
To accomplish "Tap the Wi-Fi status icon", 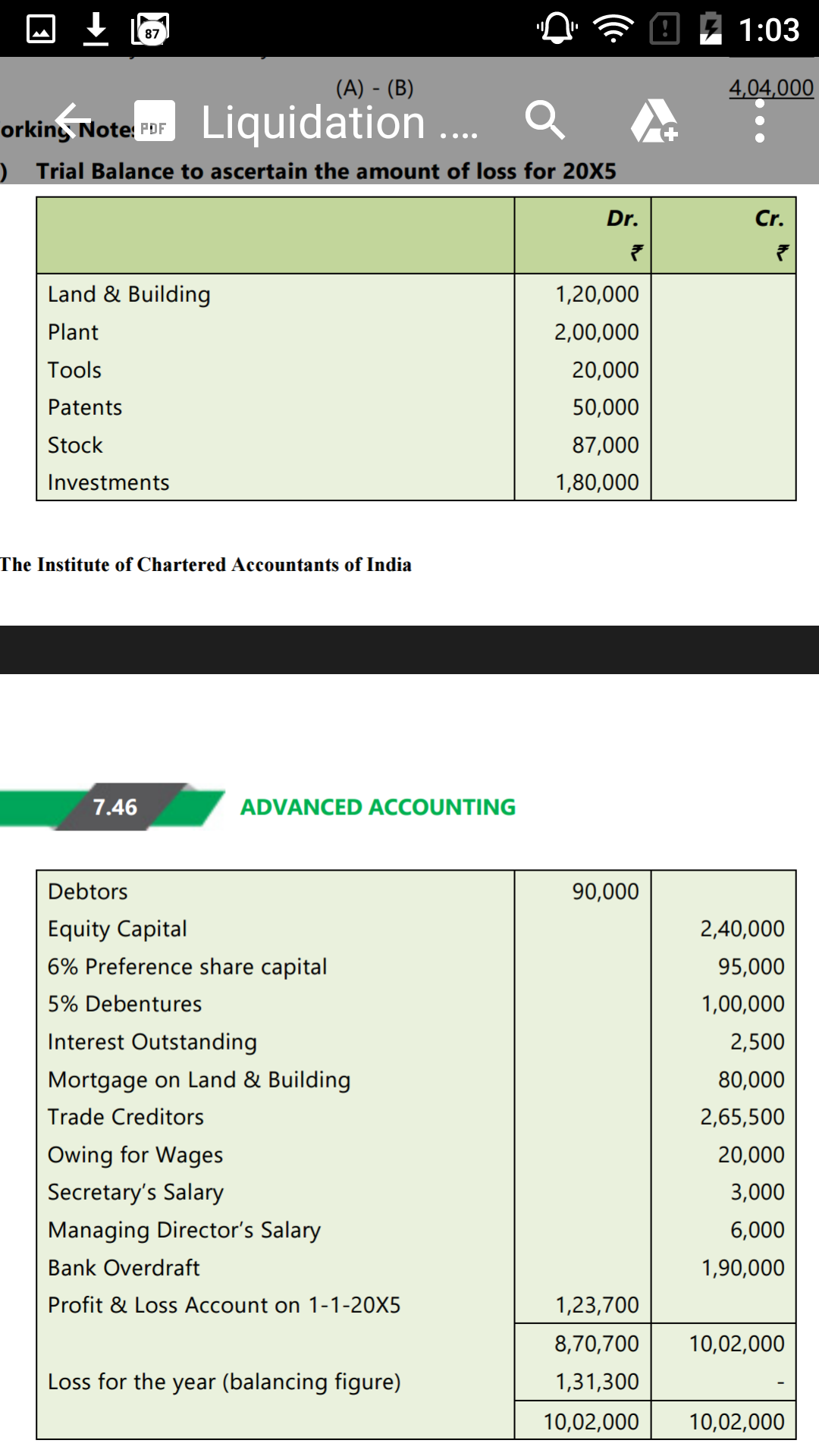I will (x=613, y=29).
